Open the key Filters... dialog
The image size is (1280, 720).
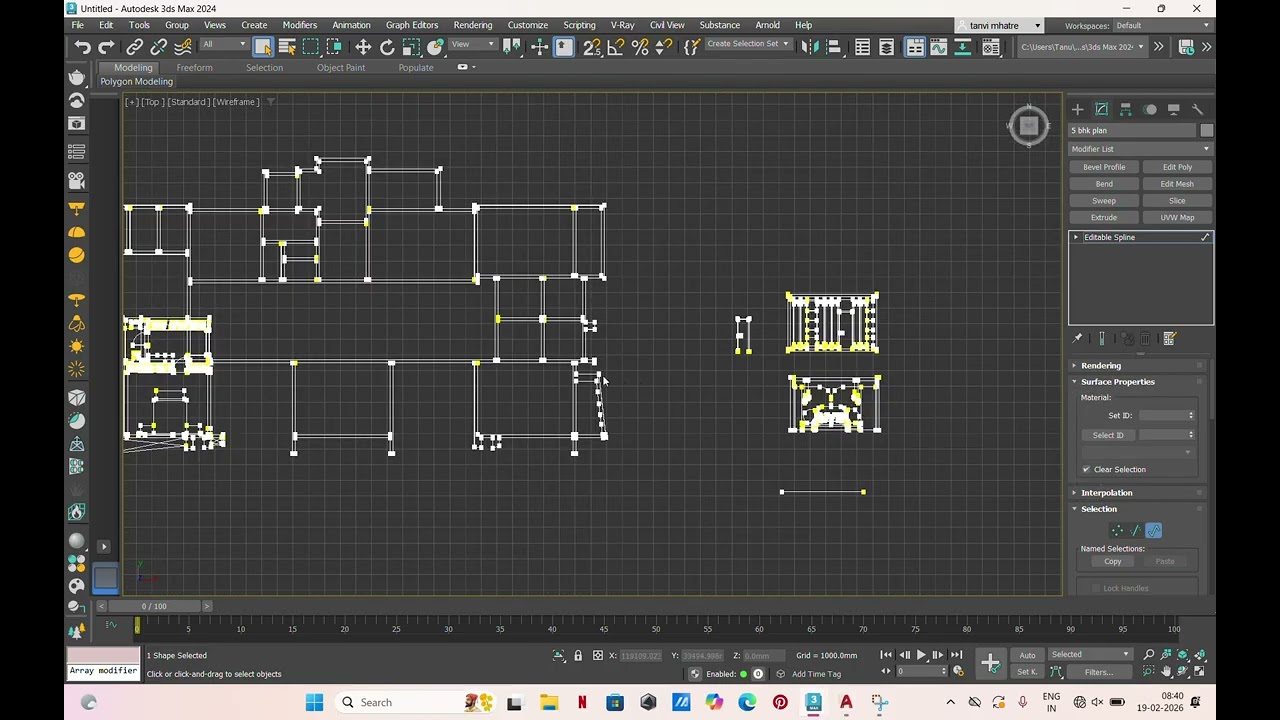point(1098,672)
